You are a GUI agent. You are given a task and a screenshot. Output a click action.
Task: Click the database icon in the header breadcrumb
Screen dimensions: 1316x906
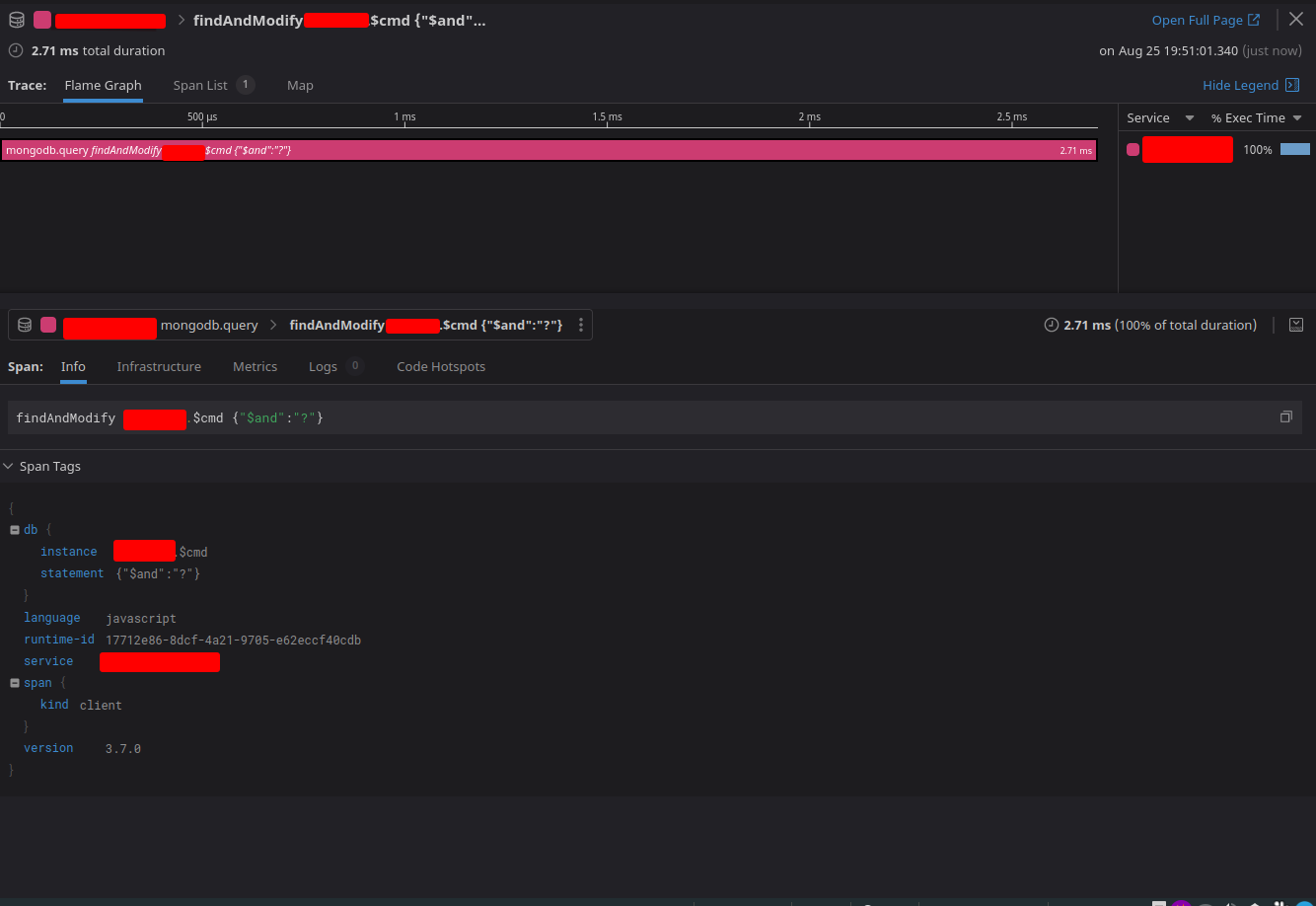pyautogui.click(x=17, y=20)
